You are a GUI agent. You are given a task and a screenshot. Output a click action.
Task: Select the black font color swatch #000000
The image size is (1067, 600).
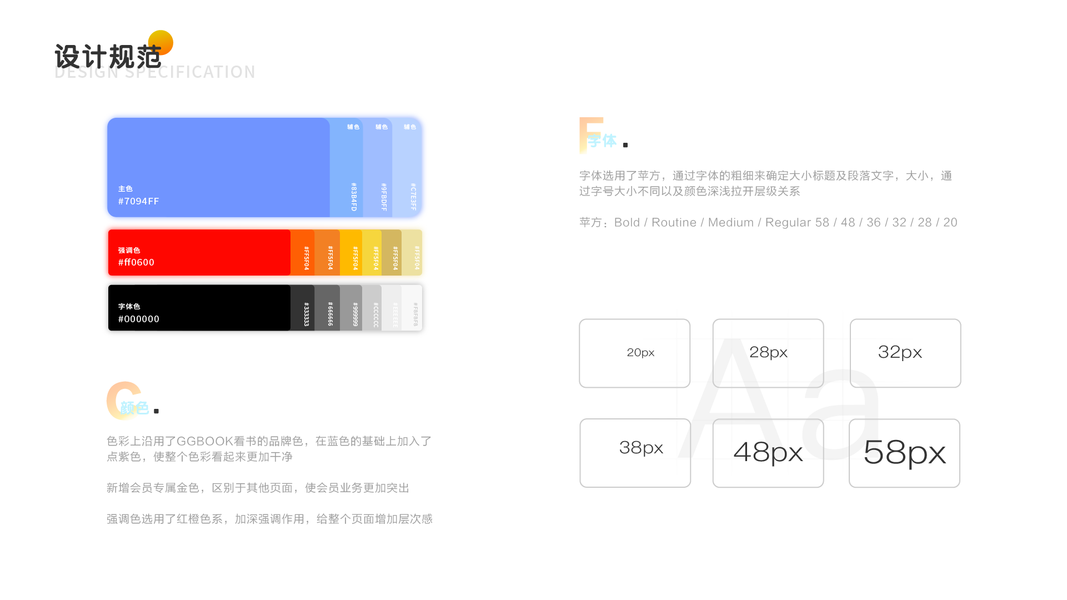199,307
